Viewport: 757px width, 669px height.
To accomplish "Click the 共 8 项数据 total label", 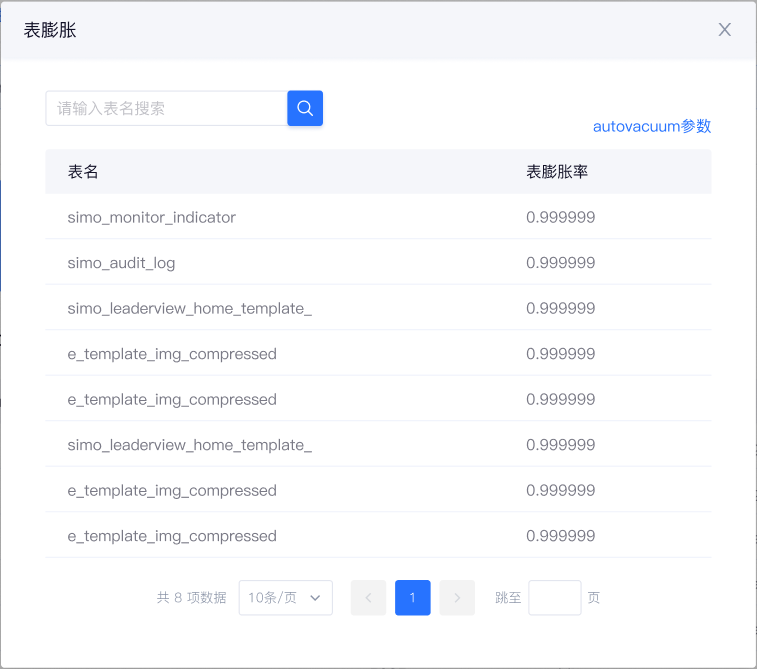I will point(191,598).
